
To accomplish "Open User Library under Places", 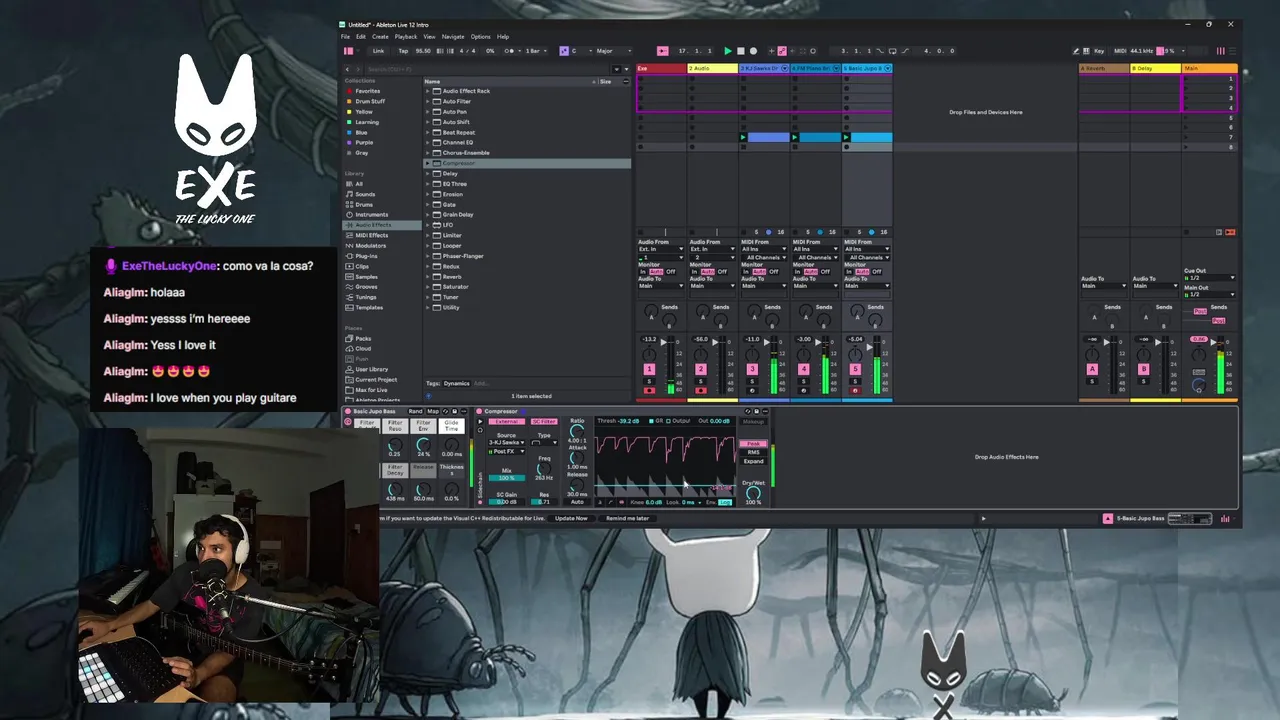I will [x=370, y=369].
